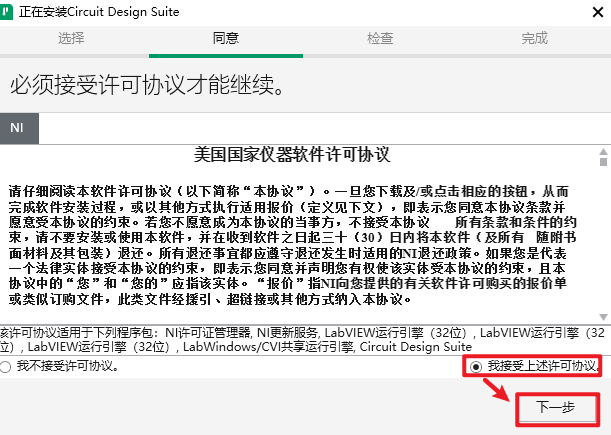Screen dimensions: 611x435
Task: Switch to the 检查 tab
Action: [380, 38]
